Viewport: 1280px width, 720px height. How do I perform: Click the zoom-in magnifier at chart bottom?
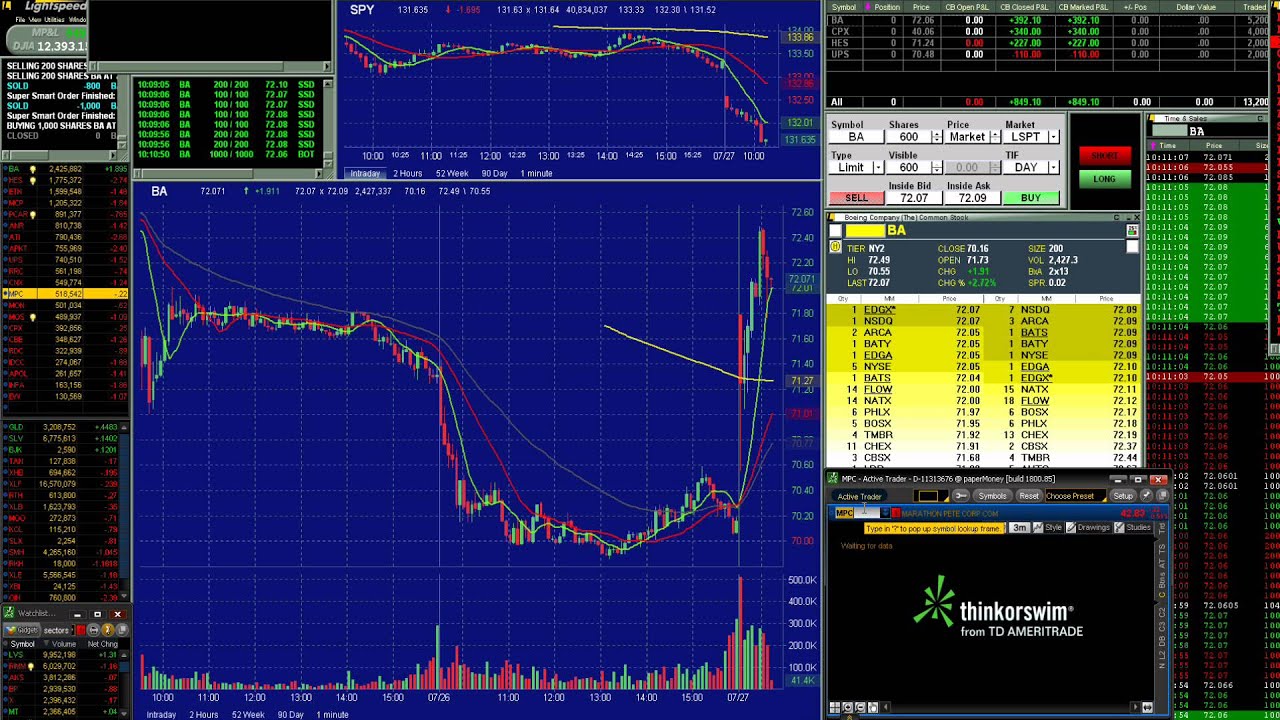click(848, 708)
